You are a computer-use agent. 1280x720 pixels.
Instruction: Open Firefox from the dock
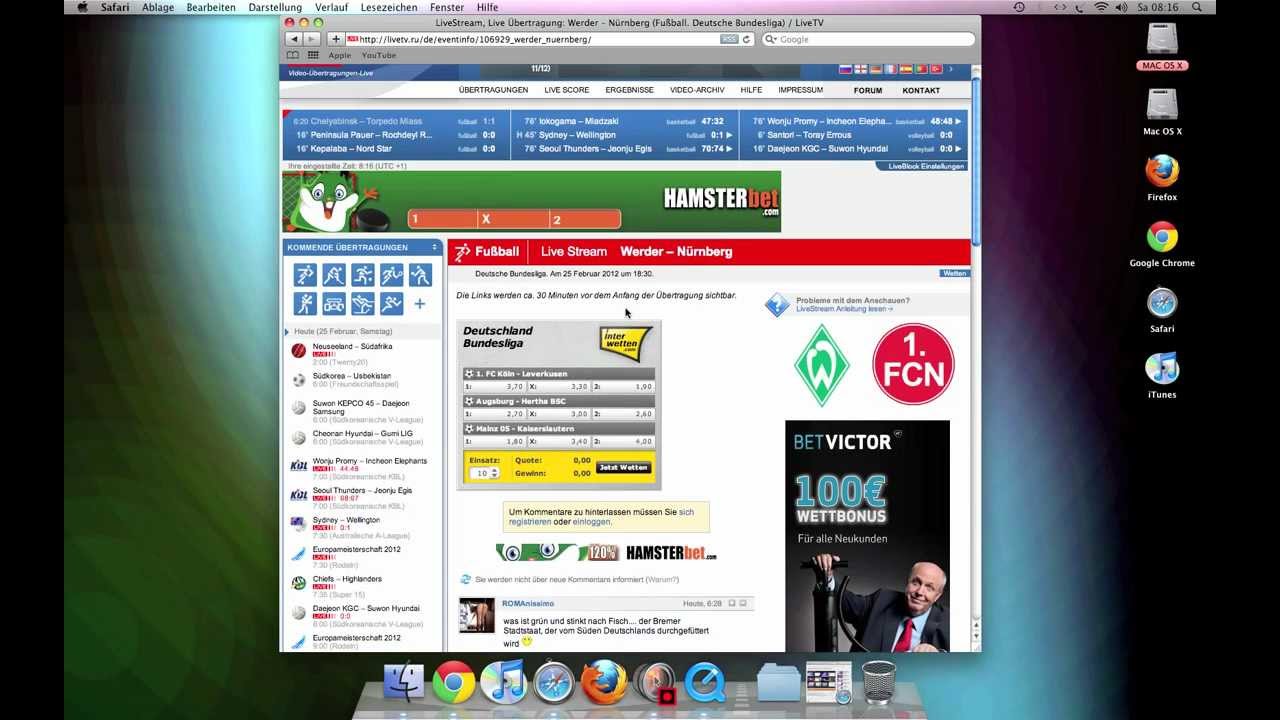604,684
